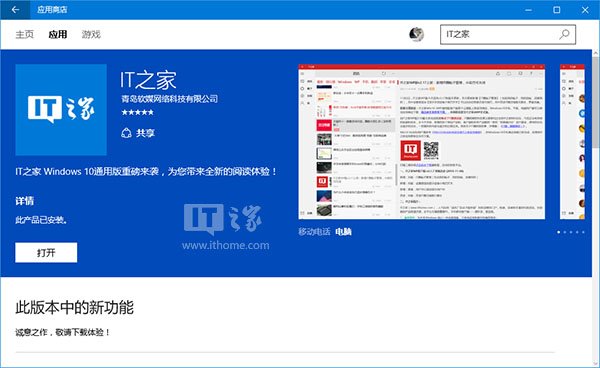Open publisher 青岛软媒网络科技有限公司 link

(170, 99)
